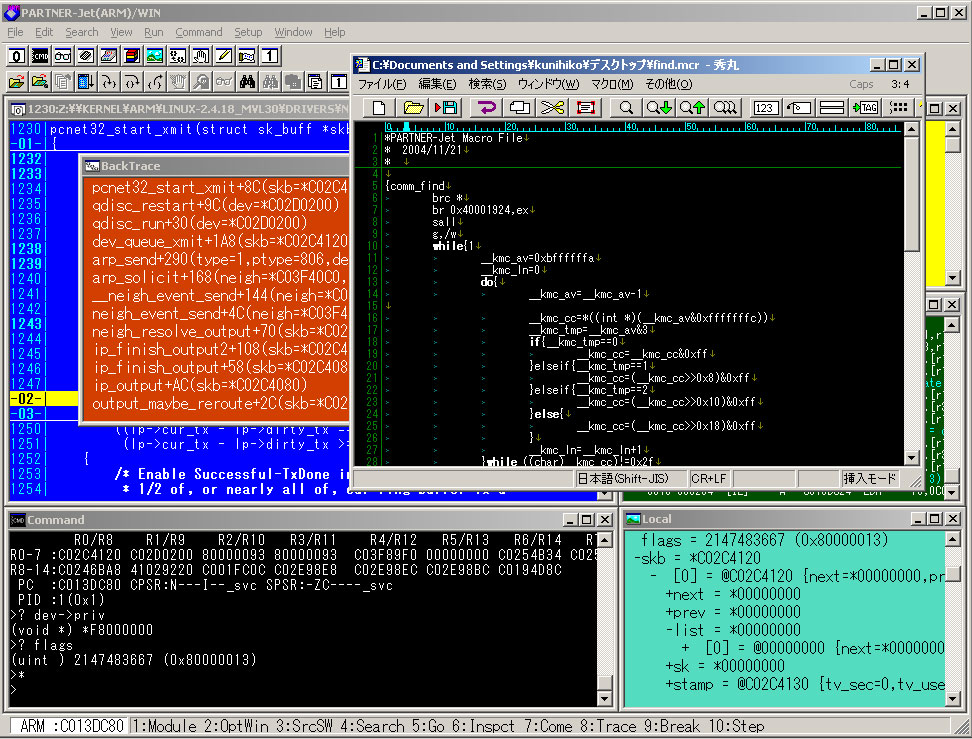Click the open folder load icon in second toolbar row
Screen dimensions: 972x739
[x=17, y=81]
